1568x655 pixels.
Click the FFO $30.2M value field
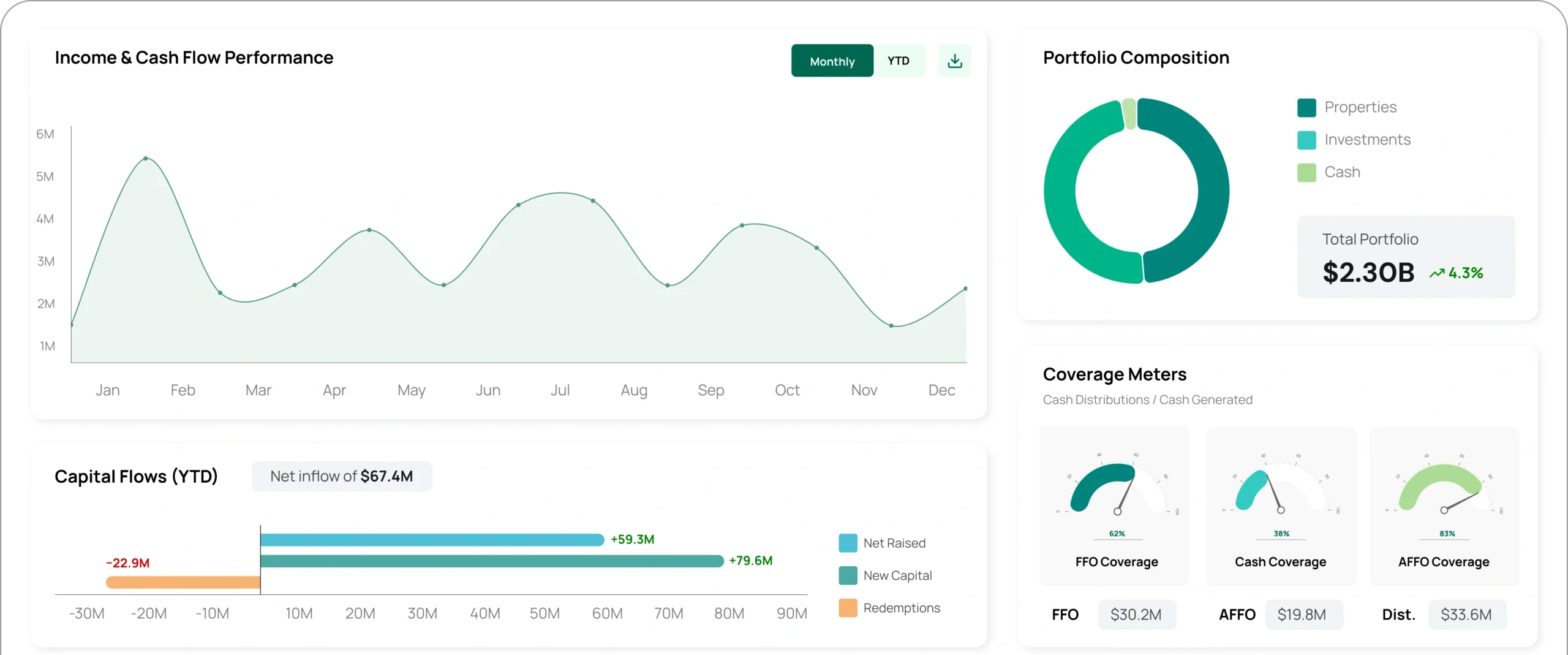pos(1136,615)
